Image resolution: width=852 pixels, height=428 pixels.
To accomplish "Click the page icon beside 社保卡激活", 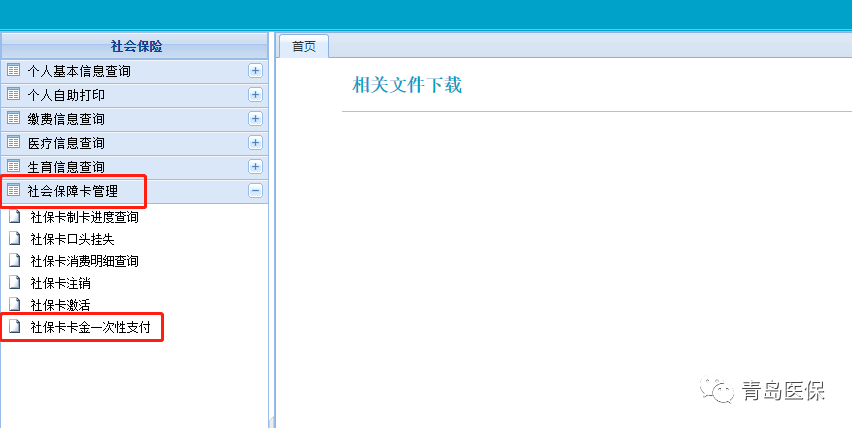I will (x=14, y=304).
